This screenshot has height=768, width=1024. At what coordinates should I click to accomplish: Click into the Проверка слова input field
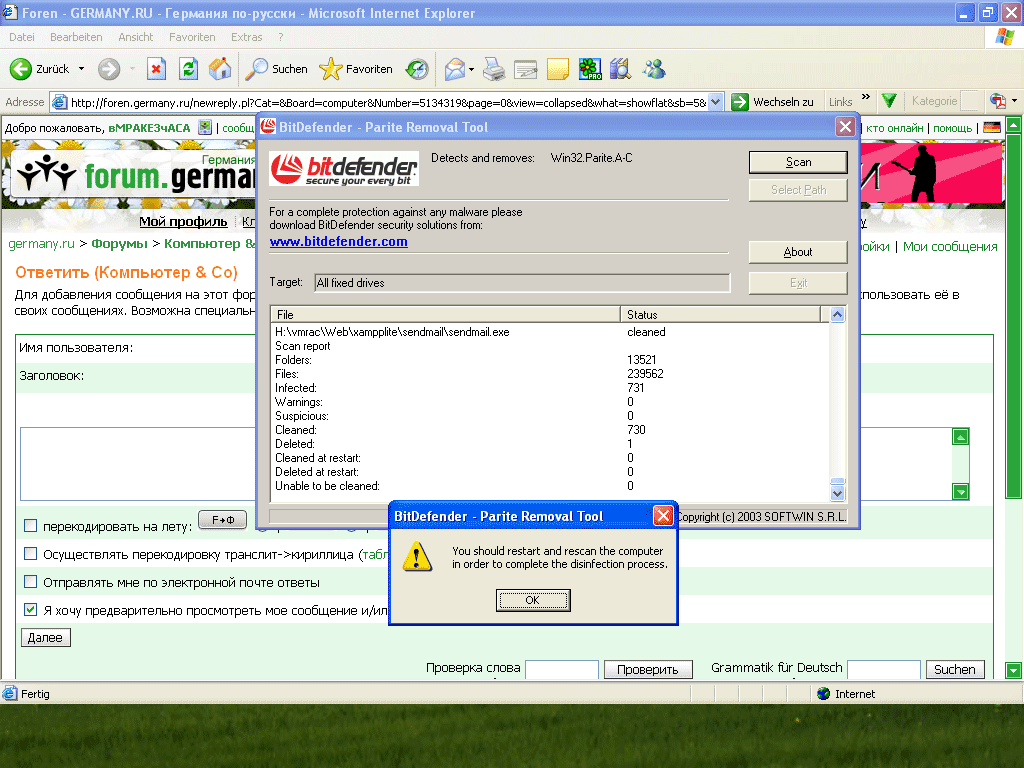(562, 669)
